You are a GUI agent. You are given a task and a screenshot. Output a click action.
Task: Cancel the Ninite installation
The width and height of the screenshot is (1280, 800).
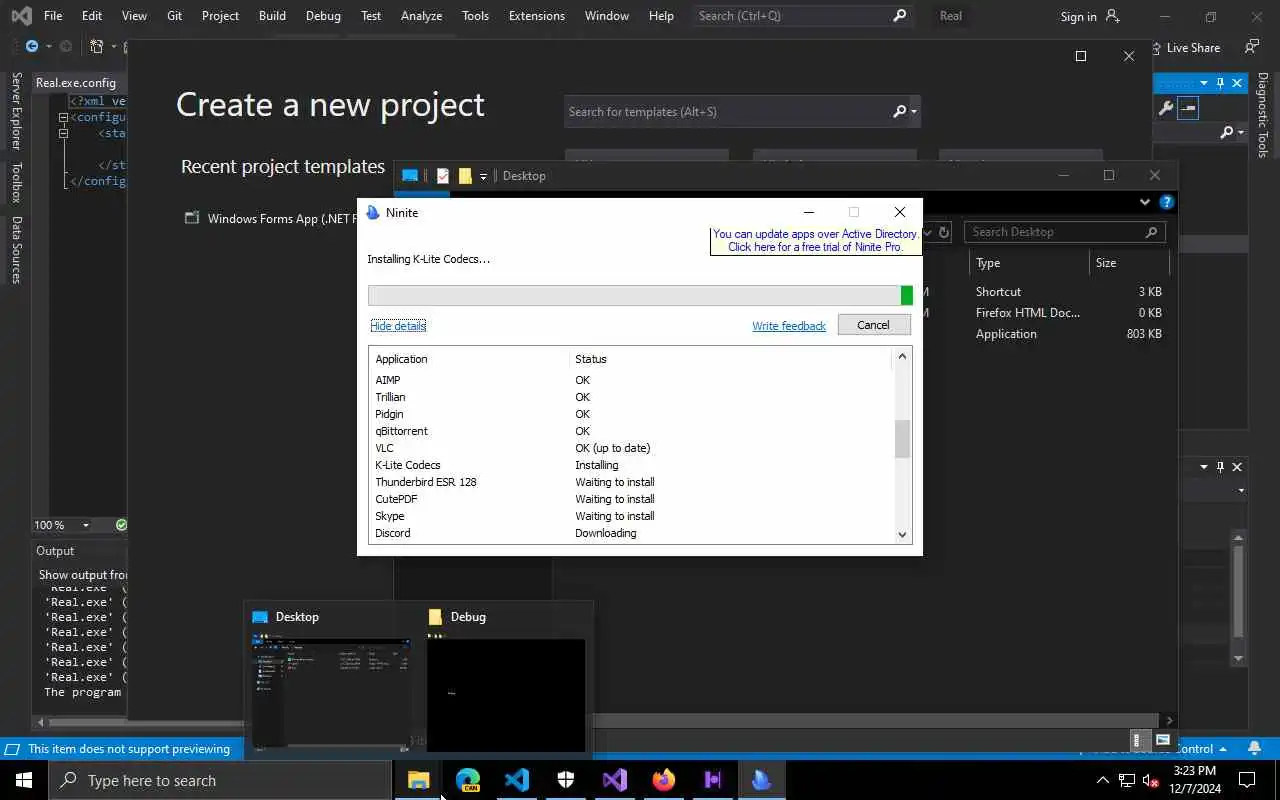(873, 325)
